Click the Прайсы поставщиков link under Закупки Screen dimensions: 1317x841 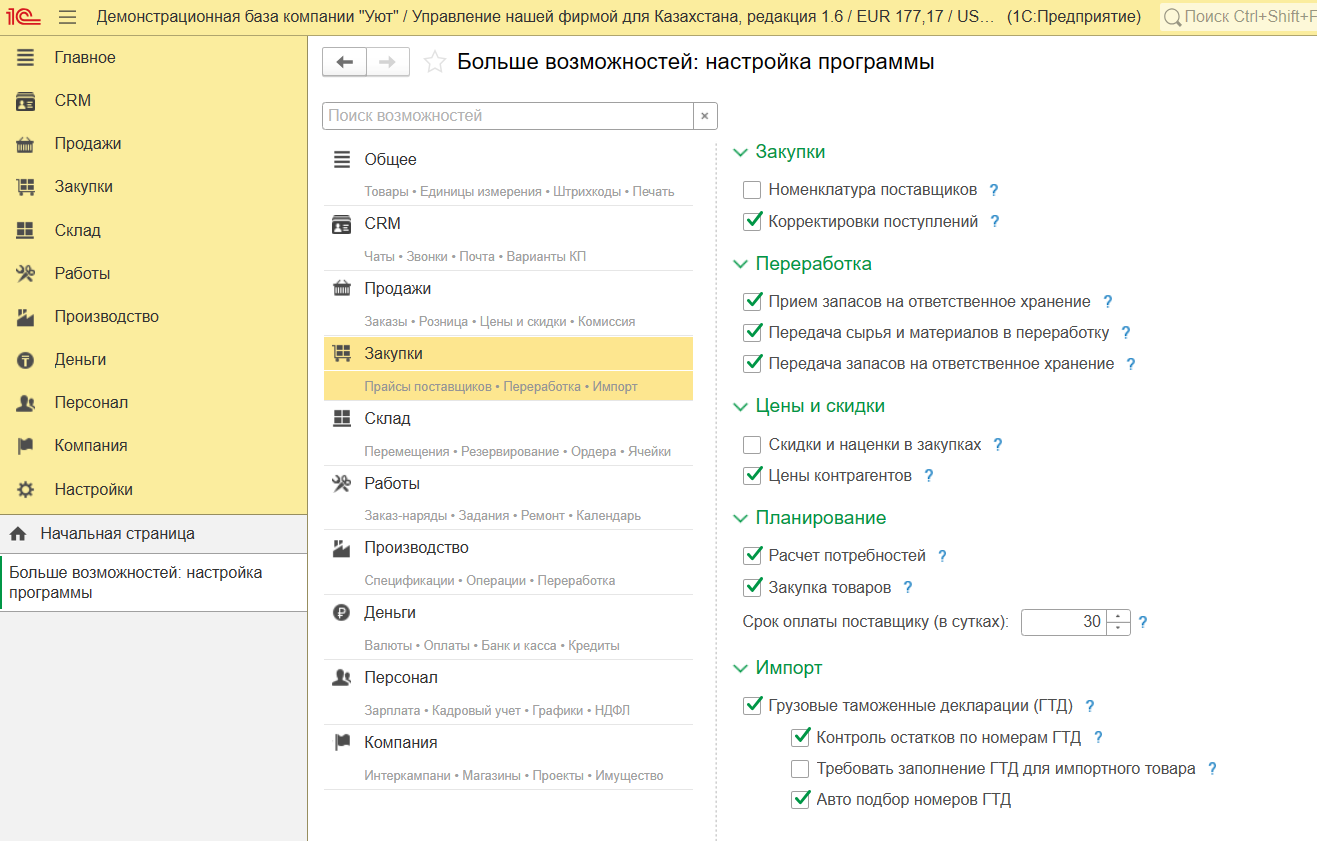click(x=428, y=386)
